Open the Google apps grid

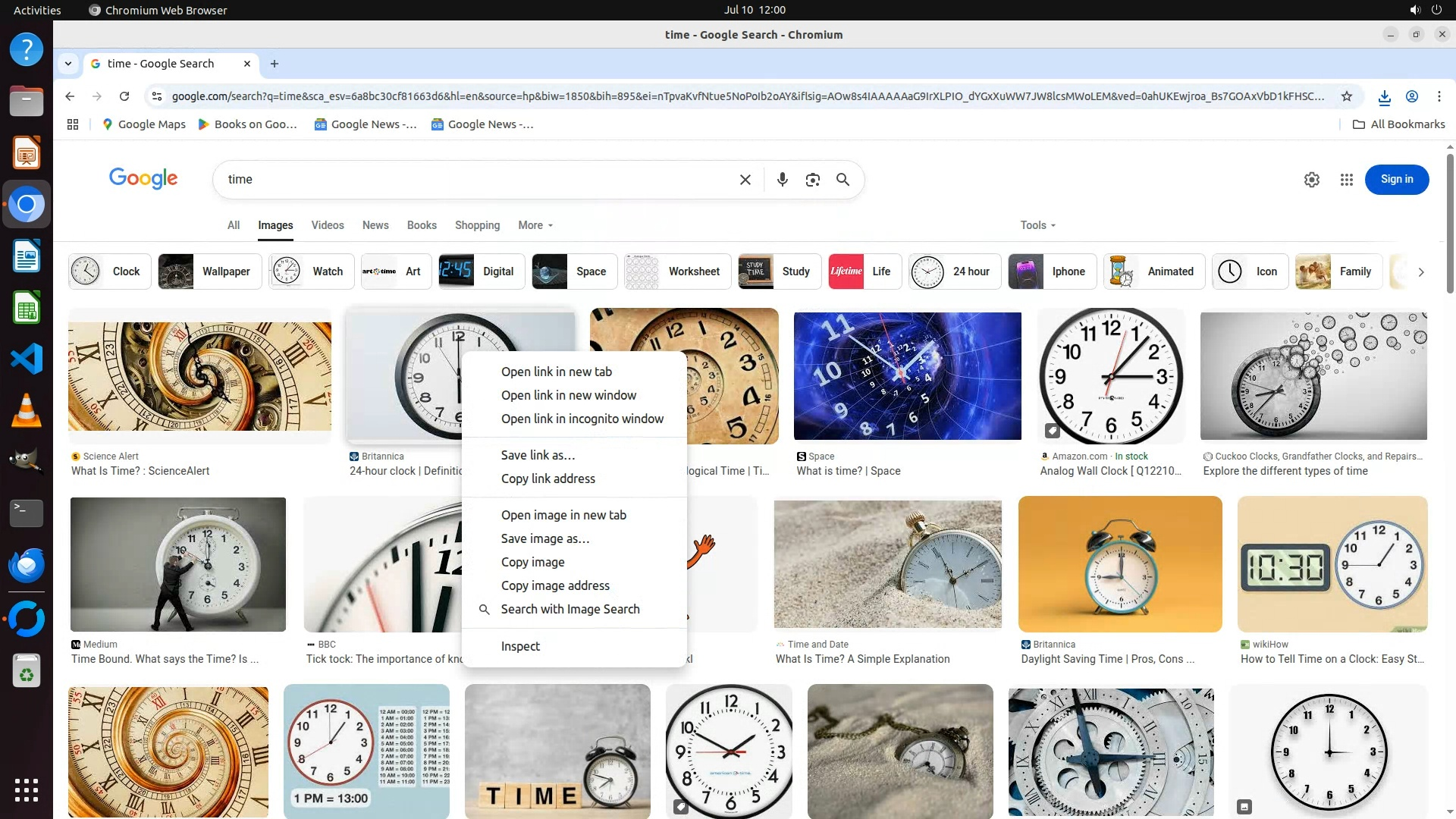(x=1346, y=180)
